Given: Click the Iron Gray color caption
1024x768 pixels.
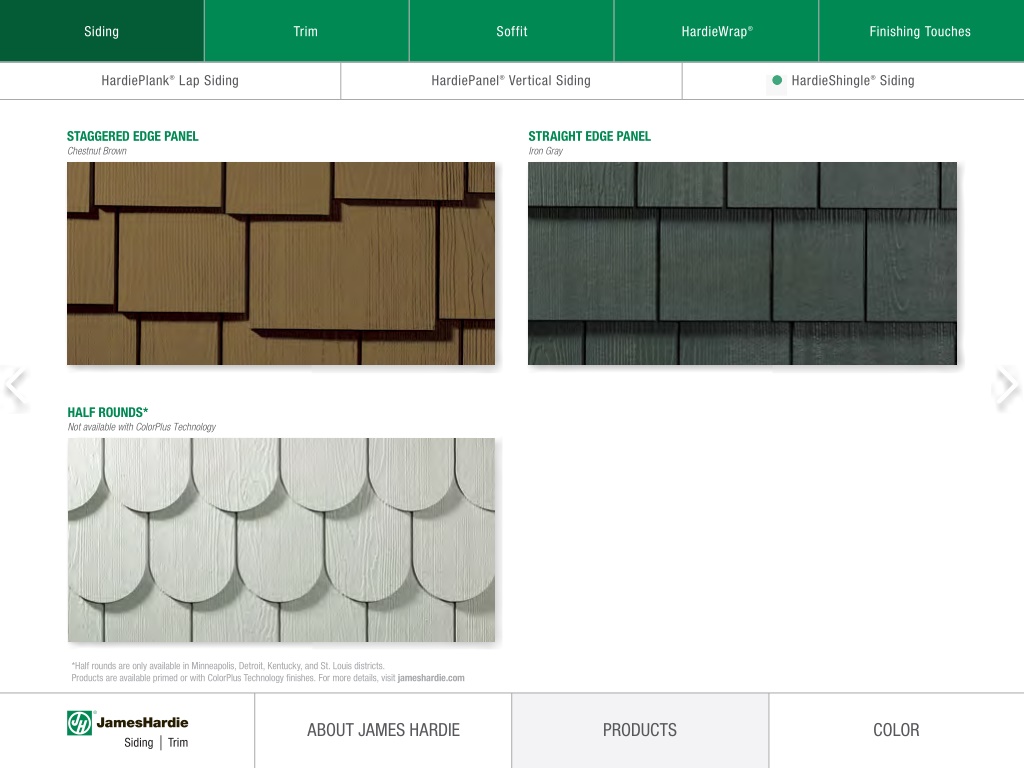Looking at the screenshot, I should tap(545, 151).
